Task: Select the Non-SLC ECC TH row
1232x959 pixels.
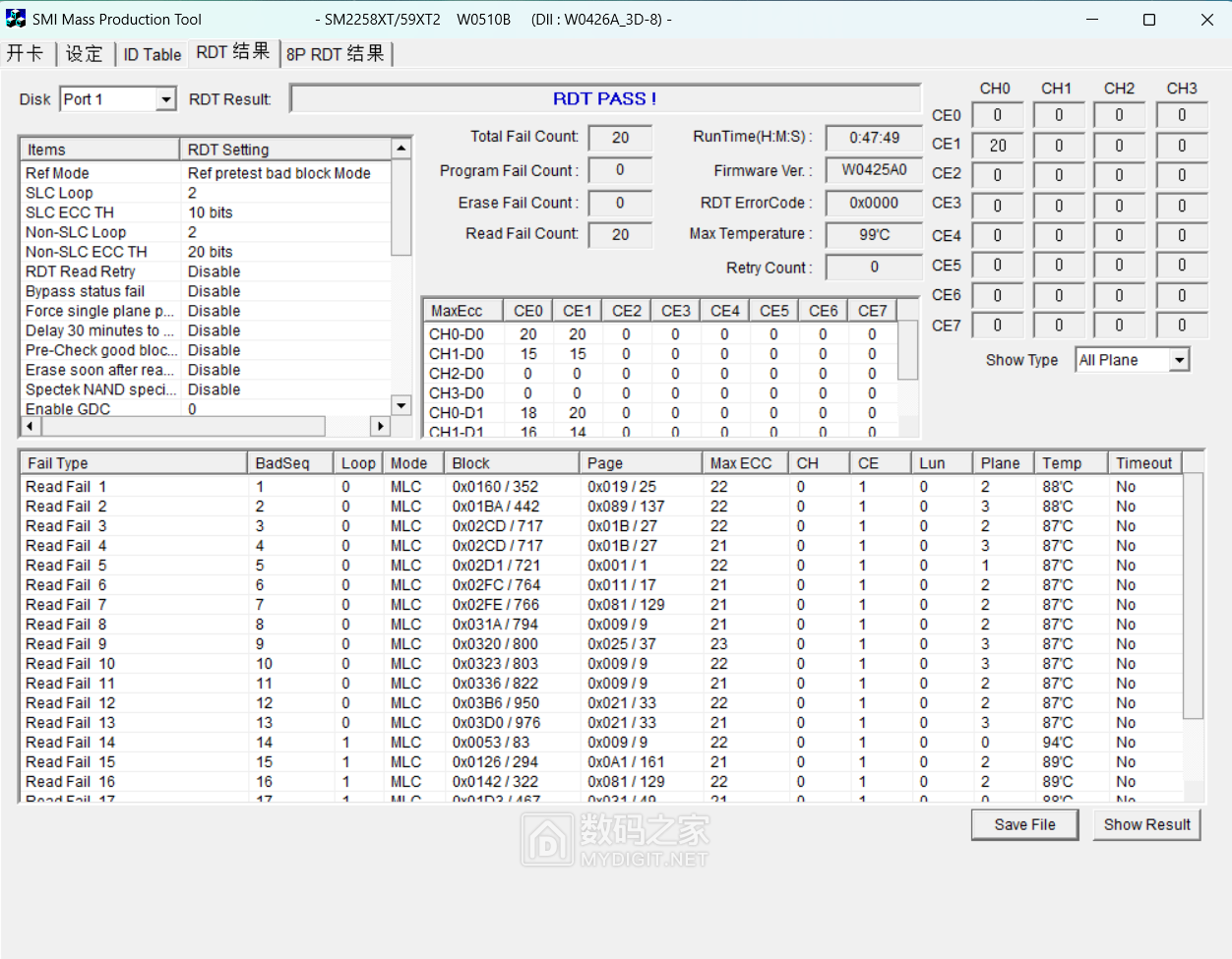Action: point(206,252)
